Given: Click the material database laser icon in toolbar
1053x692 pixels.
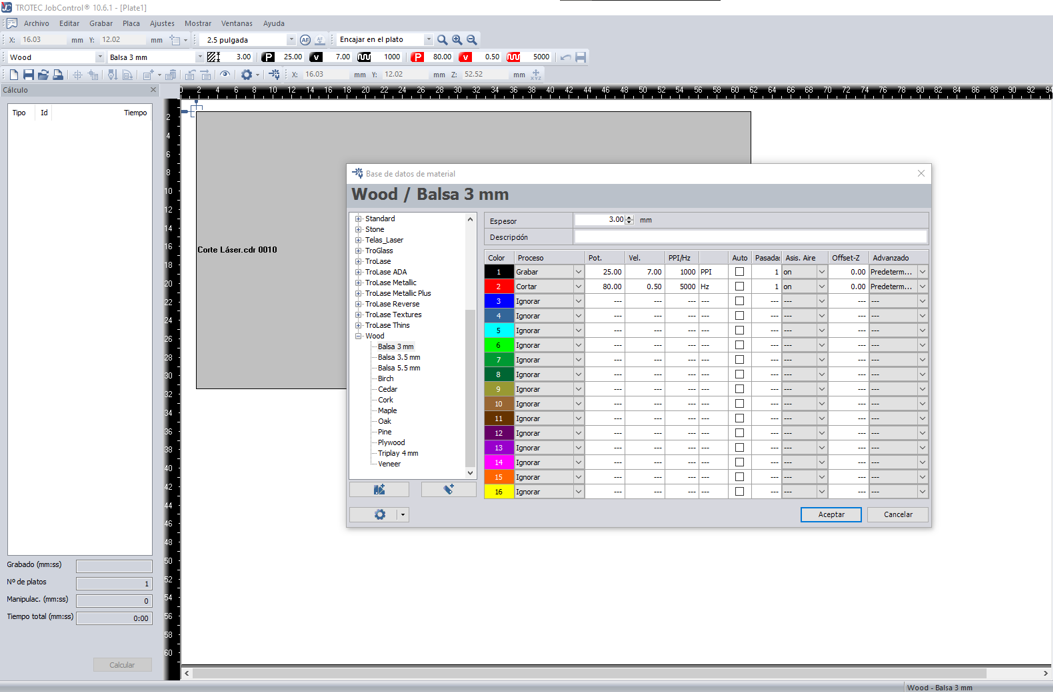Looking at the screenshot, I should point(274,75).
